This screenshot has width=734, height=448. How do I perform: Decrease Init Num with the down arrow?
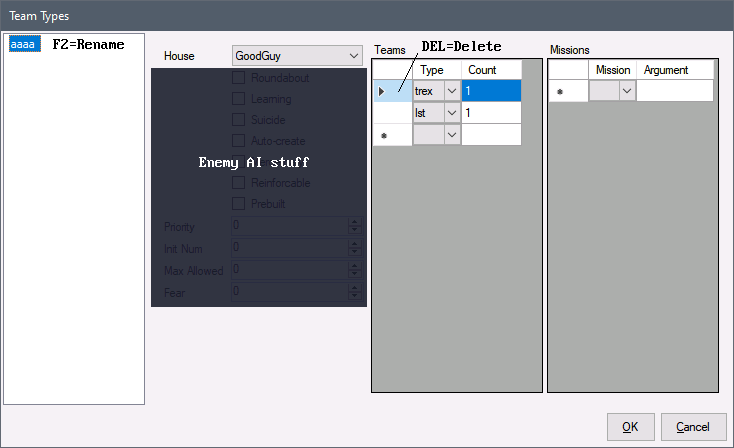pos(355,252)
